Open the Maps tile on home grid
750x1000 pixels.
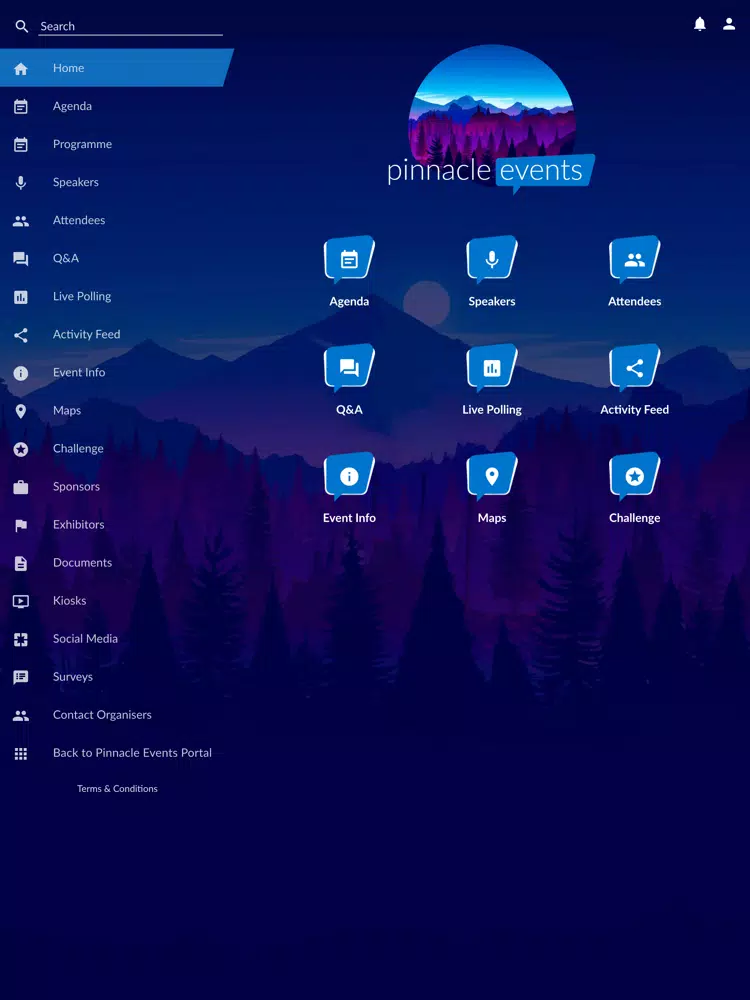click(x=492, y=489)
